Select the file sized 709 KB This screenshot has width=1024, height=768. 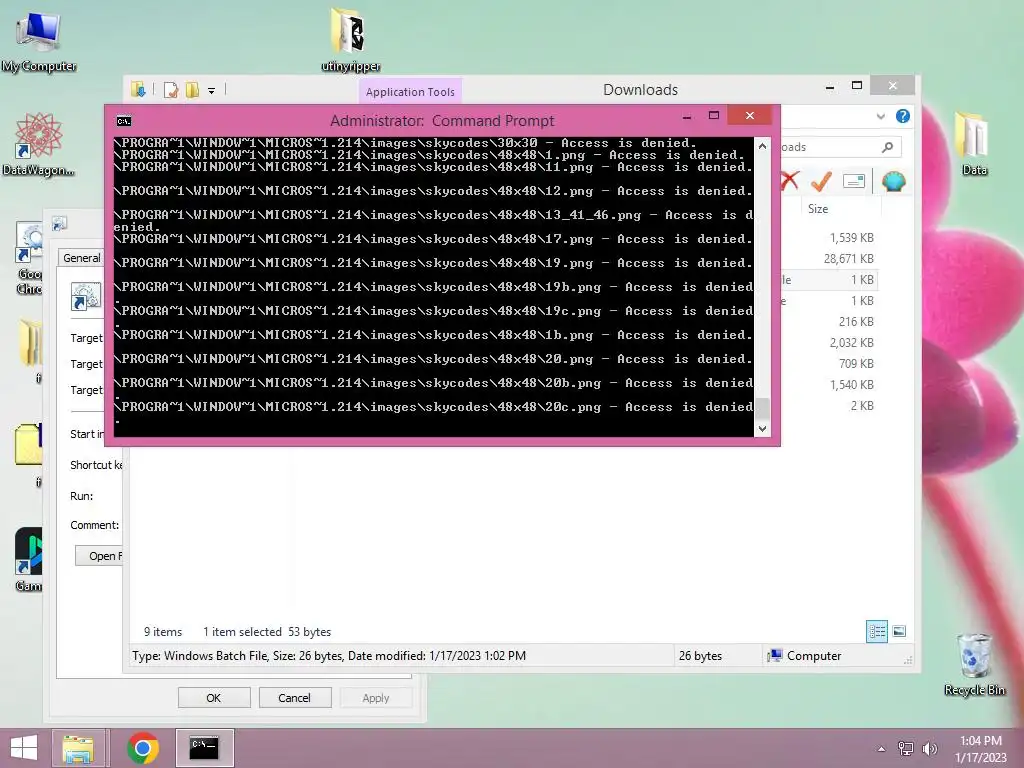[856, 364]
